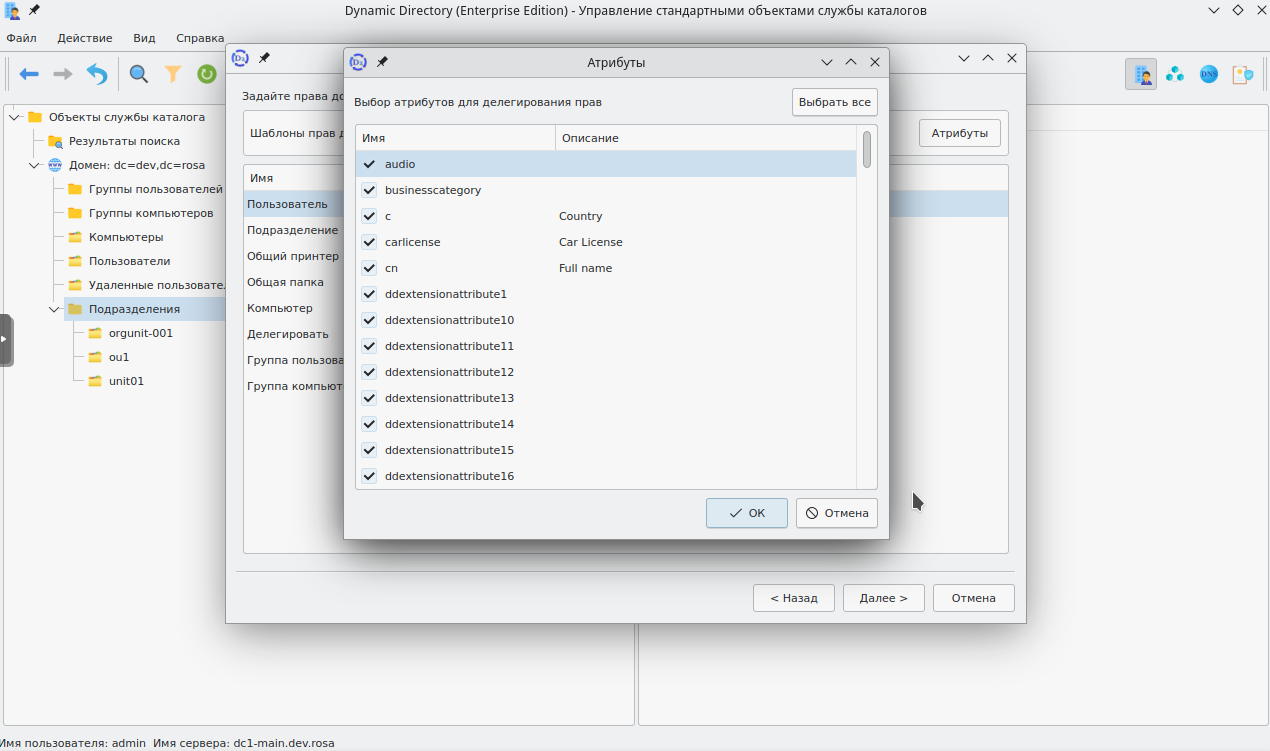This screenshot has height=751, width=1270.
Task: Uncheck the audio attribute checkbox
Action: (x=369, y=164)
